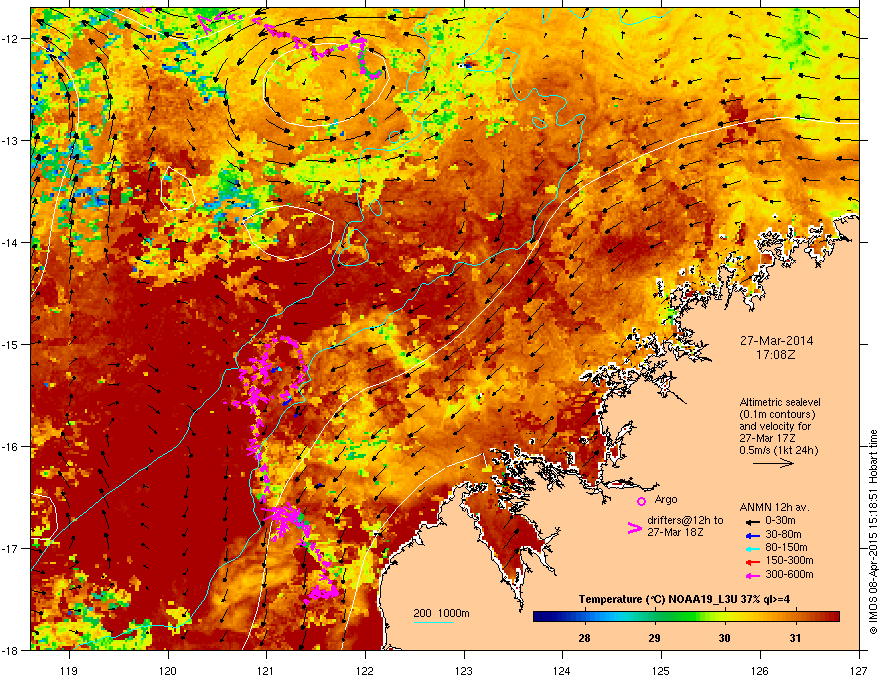Image resolution: width=880 pixels, height=680 pixels.
Task: Click the 0.5m/s velocity scale arrow
Action: coord(773,463)
